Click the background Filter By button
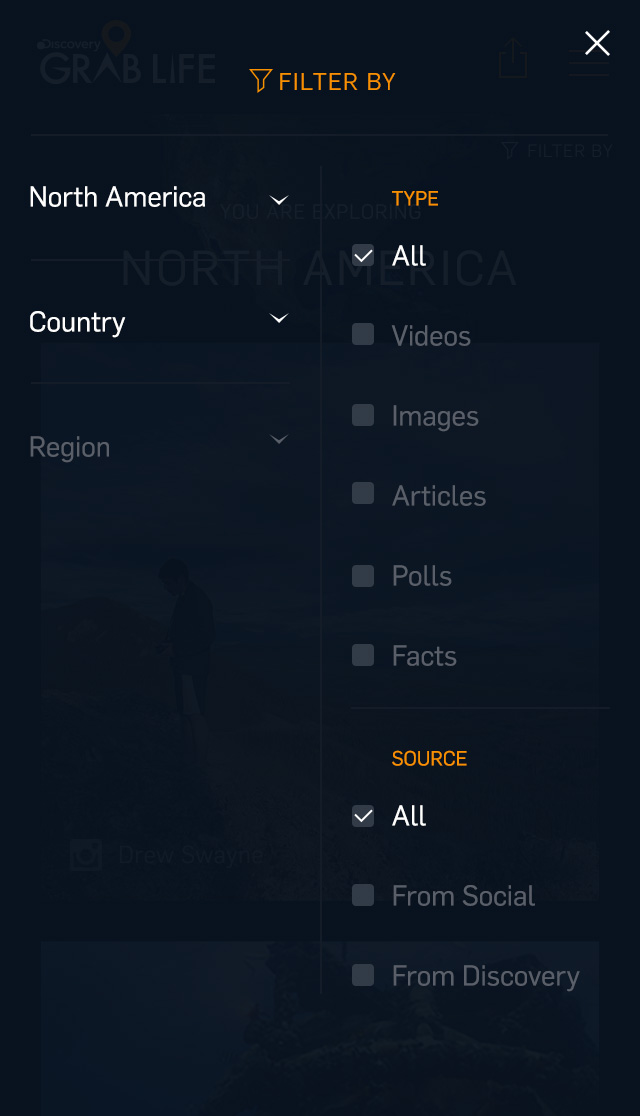Image resolution: width=640 pixels, height=1116 pixels. coord(557,151)
